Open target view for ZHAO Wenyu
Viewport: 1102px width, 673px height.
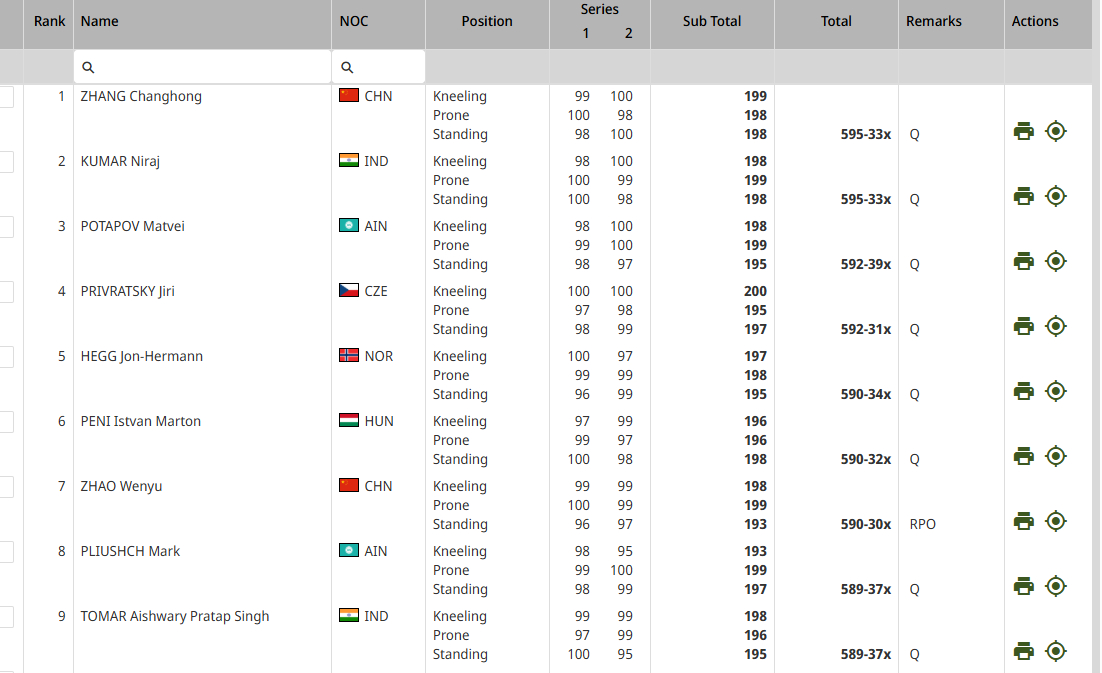(x=1056, y=521)
